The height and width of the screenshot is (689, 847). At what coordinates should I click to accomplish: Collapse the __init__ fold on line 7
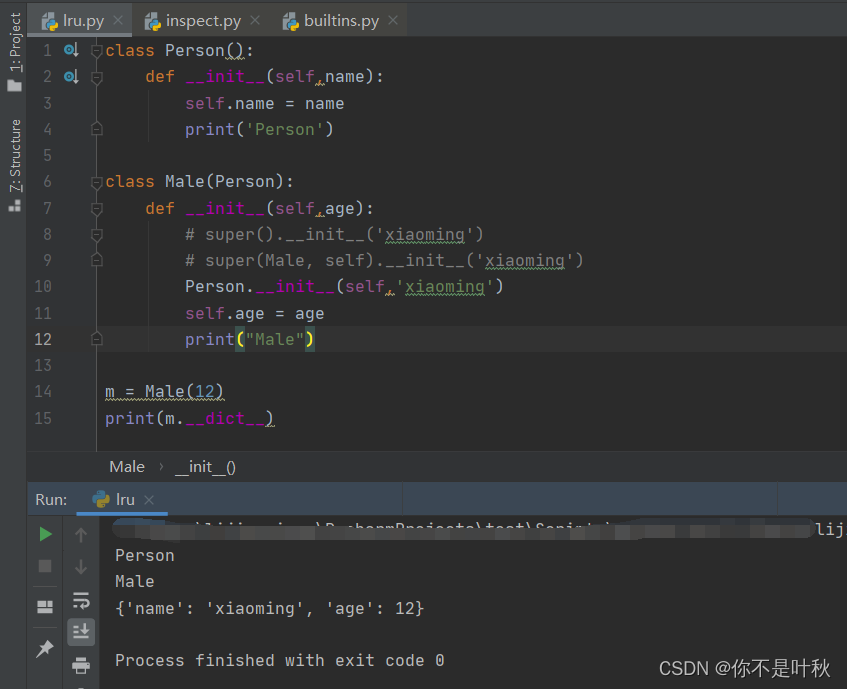coord(97,208)
